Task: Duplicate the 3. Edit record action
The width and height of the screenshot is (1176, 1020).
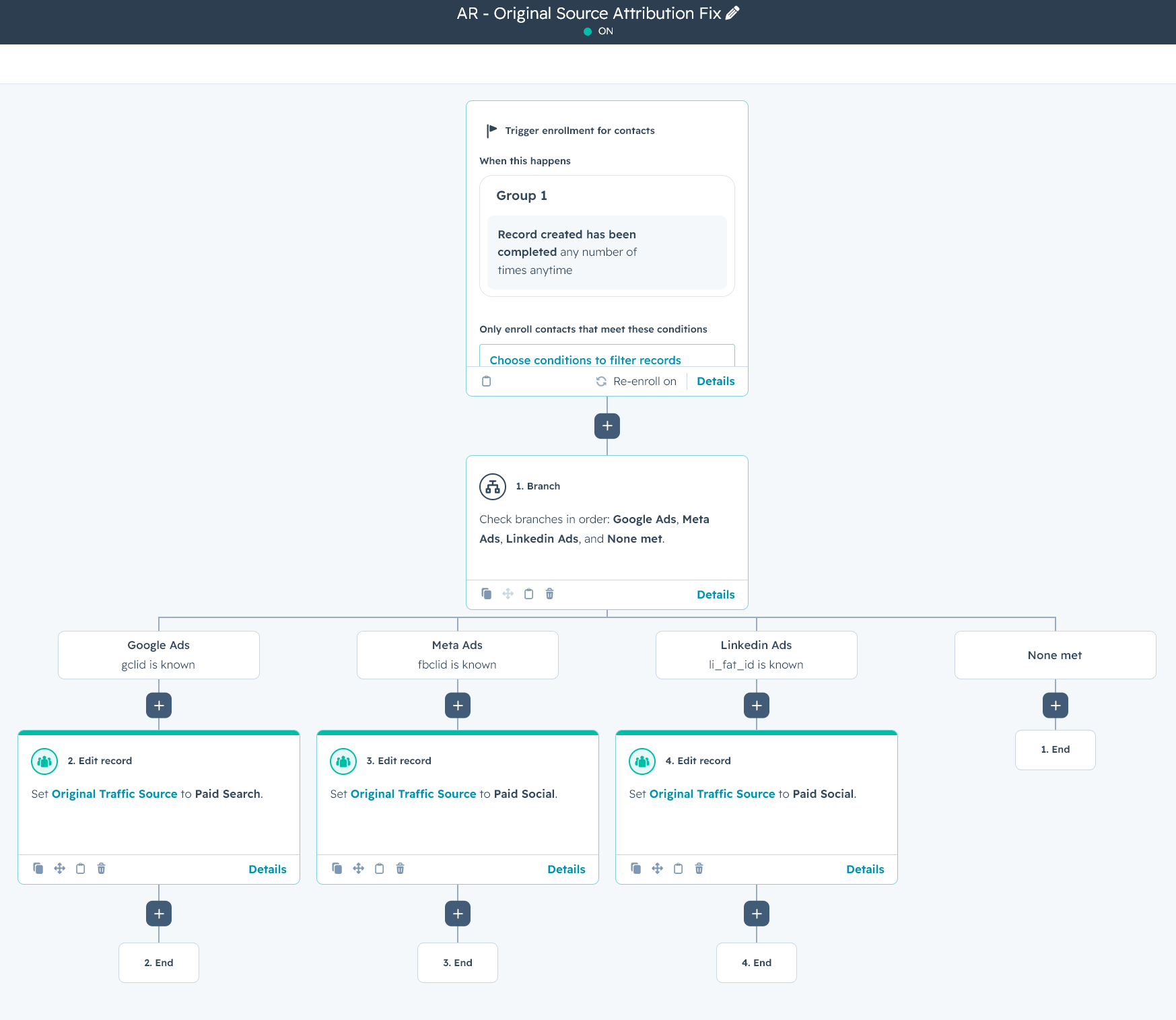Action: coord(337,869)
